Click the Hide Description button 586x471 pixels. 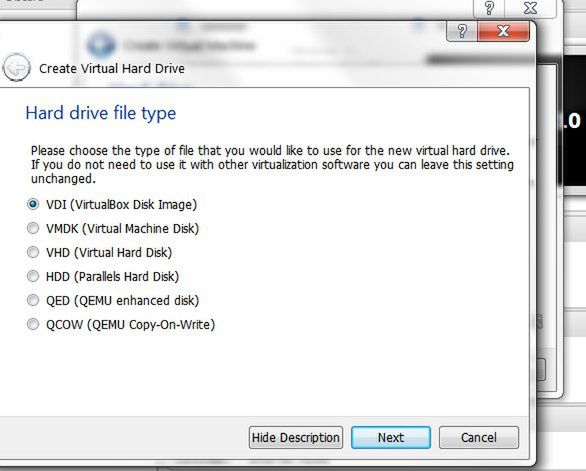[296, 437]
